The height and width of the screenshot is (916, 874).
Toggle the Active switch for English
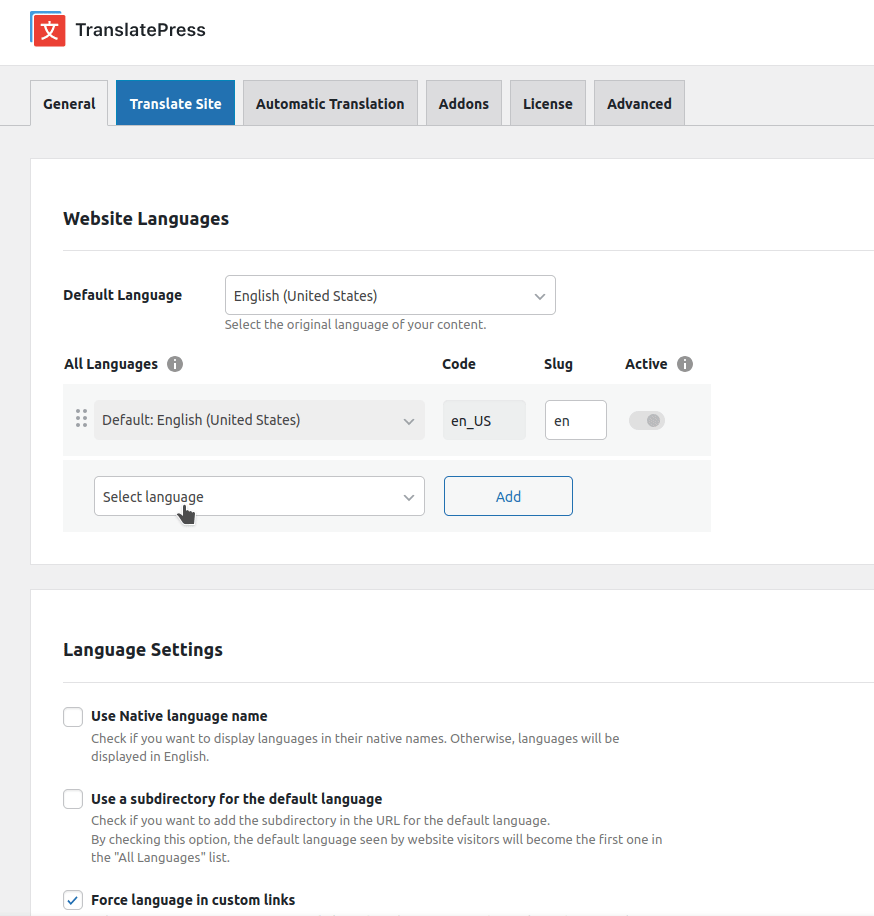pyautogui.click(x=647, y=420)
